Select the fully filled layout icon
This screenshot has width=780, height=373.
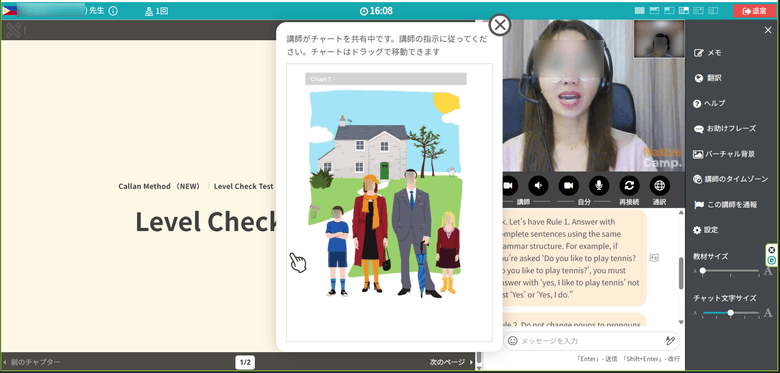640,10
